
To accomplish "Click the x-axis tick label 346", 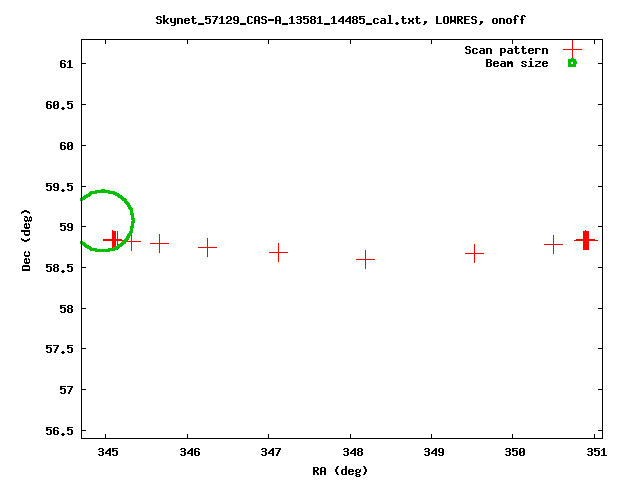I will [x=190, y=452].
